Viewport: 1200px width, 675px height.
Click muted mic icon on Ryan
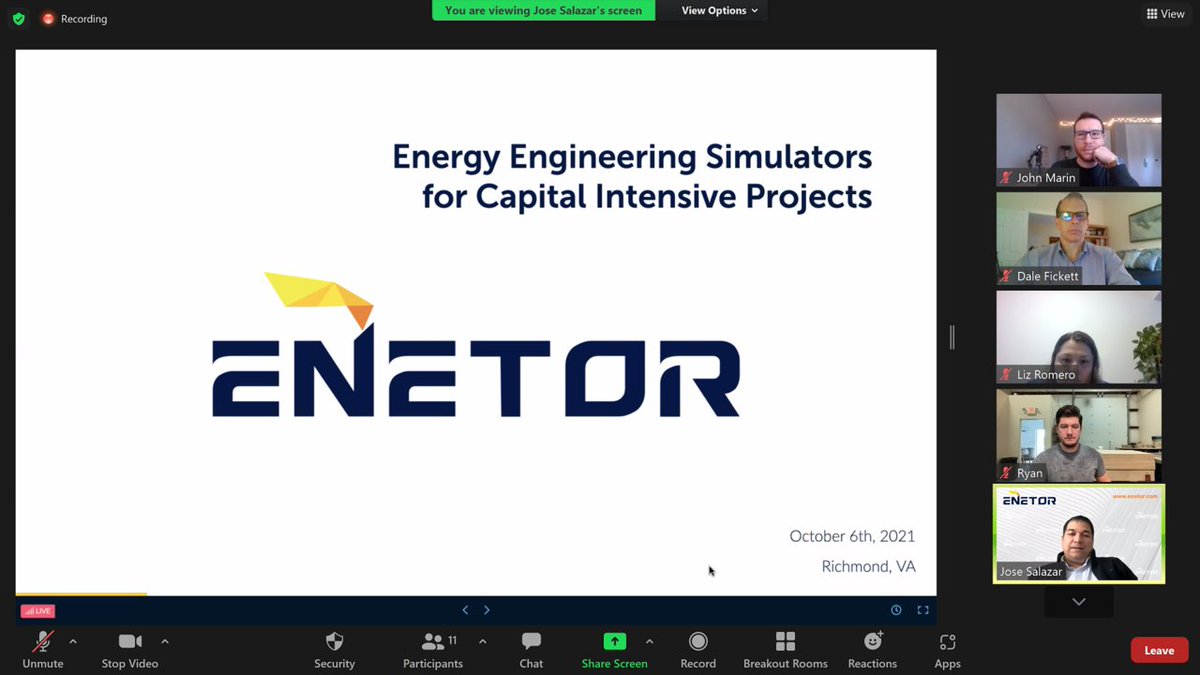(1006, 473)
